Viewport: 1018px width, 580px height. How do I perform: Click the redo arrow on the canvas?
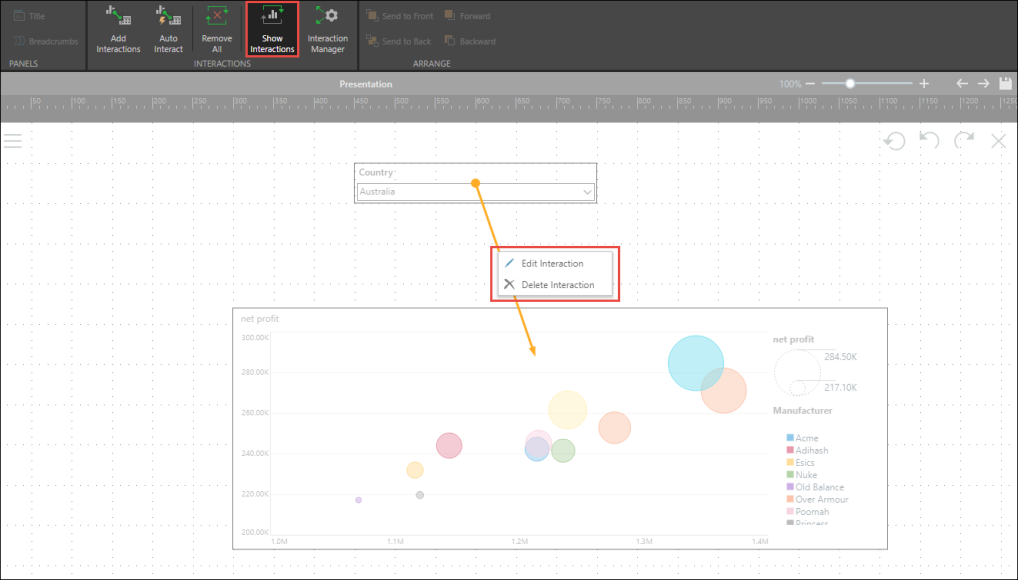pyautogui.click(x=964, y=141)
